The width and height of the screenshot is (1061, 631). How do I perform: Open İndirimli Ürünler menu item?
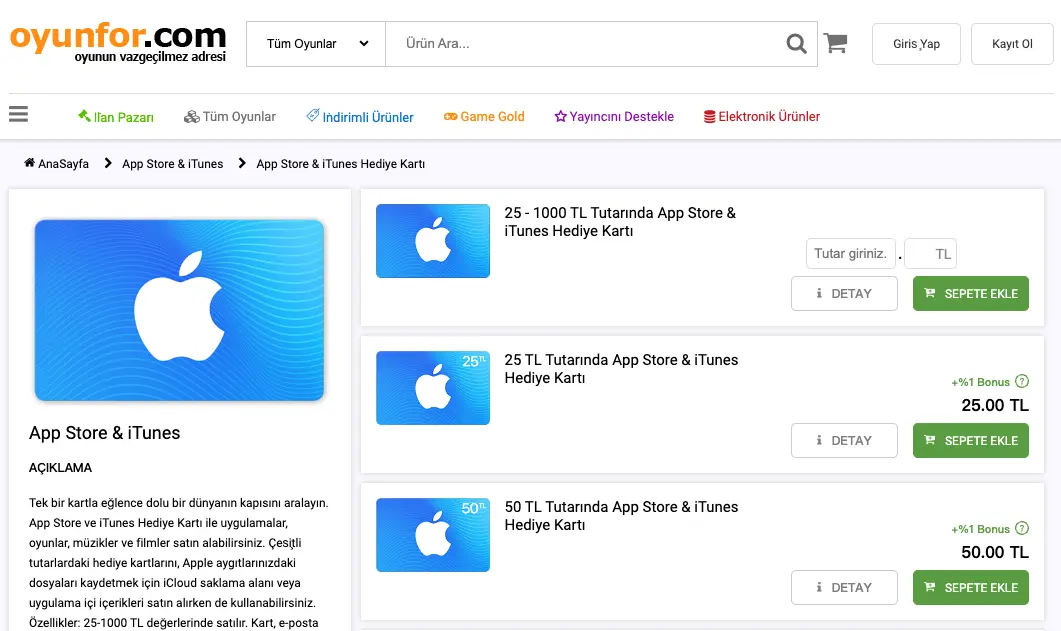[x=360, y=116]
